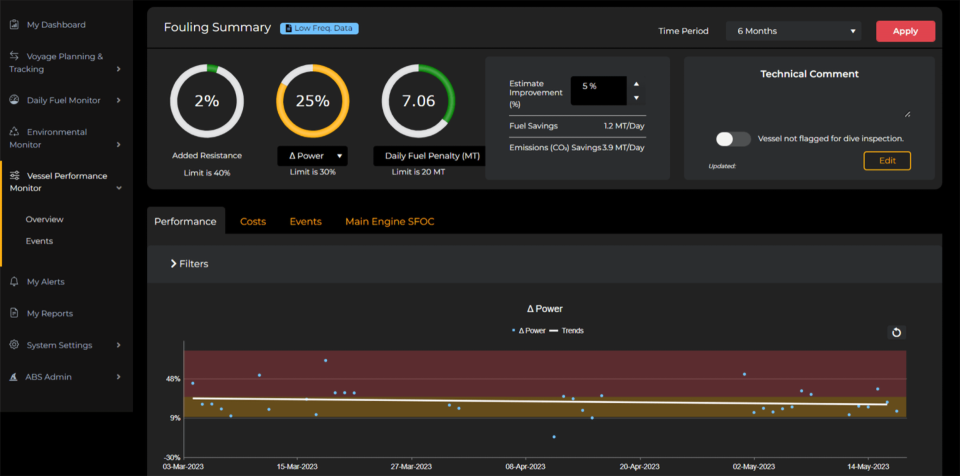Select the Daily Fuel Monitor gauge icon
Screen dimensions: 960x476
click(14, 100)
